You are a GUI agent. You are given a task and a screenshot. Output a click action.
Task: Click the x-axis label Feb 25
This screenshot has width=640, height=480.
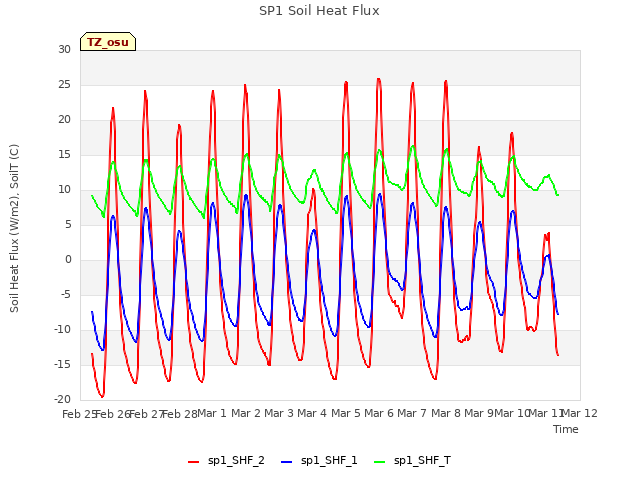79,414
